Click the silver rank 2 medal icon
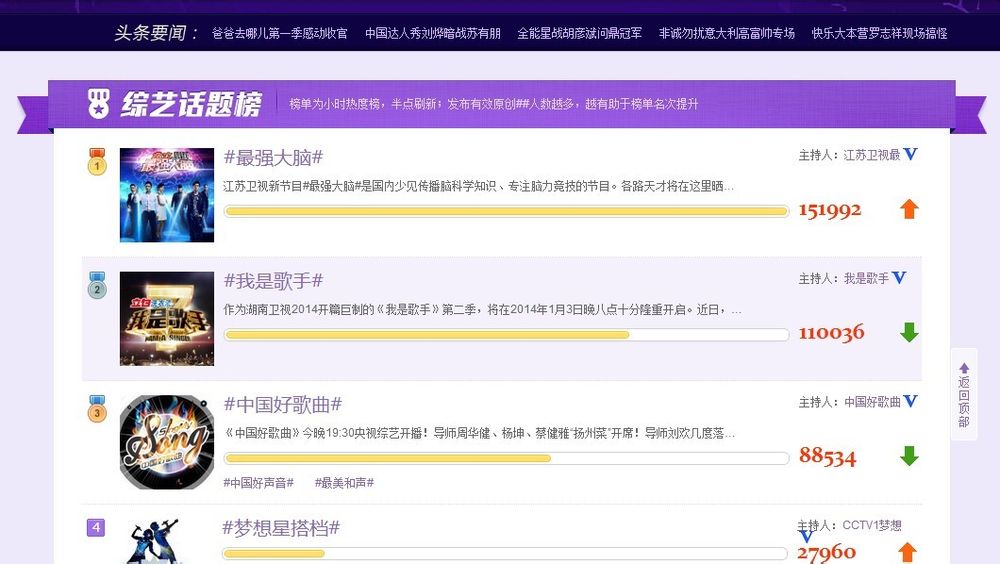 click(97, 285)
